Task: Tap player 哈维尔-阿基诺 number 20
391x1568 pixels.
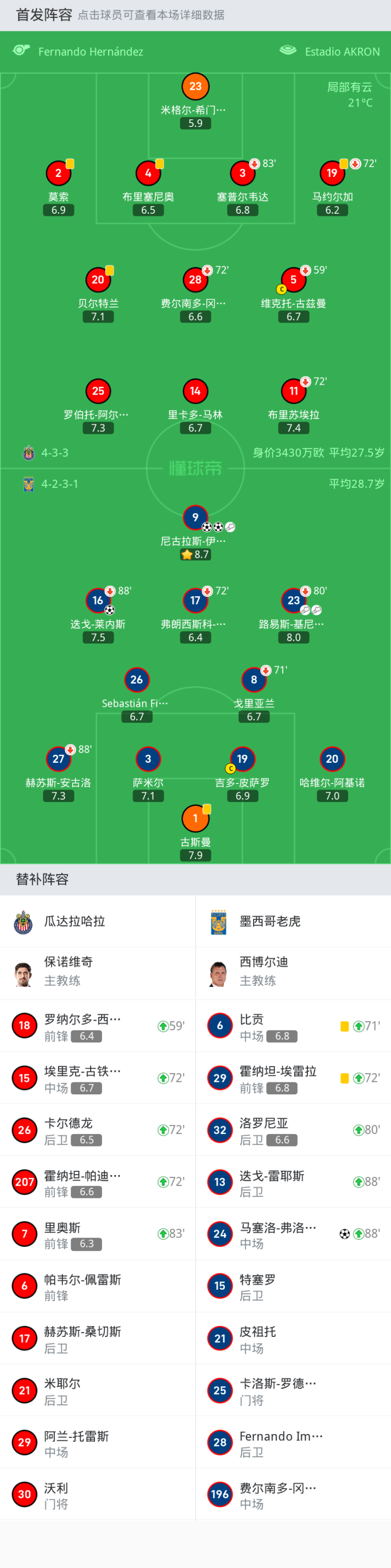Action: [332, 759]
